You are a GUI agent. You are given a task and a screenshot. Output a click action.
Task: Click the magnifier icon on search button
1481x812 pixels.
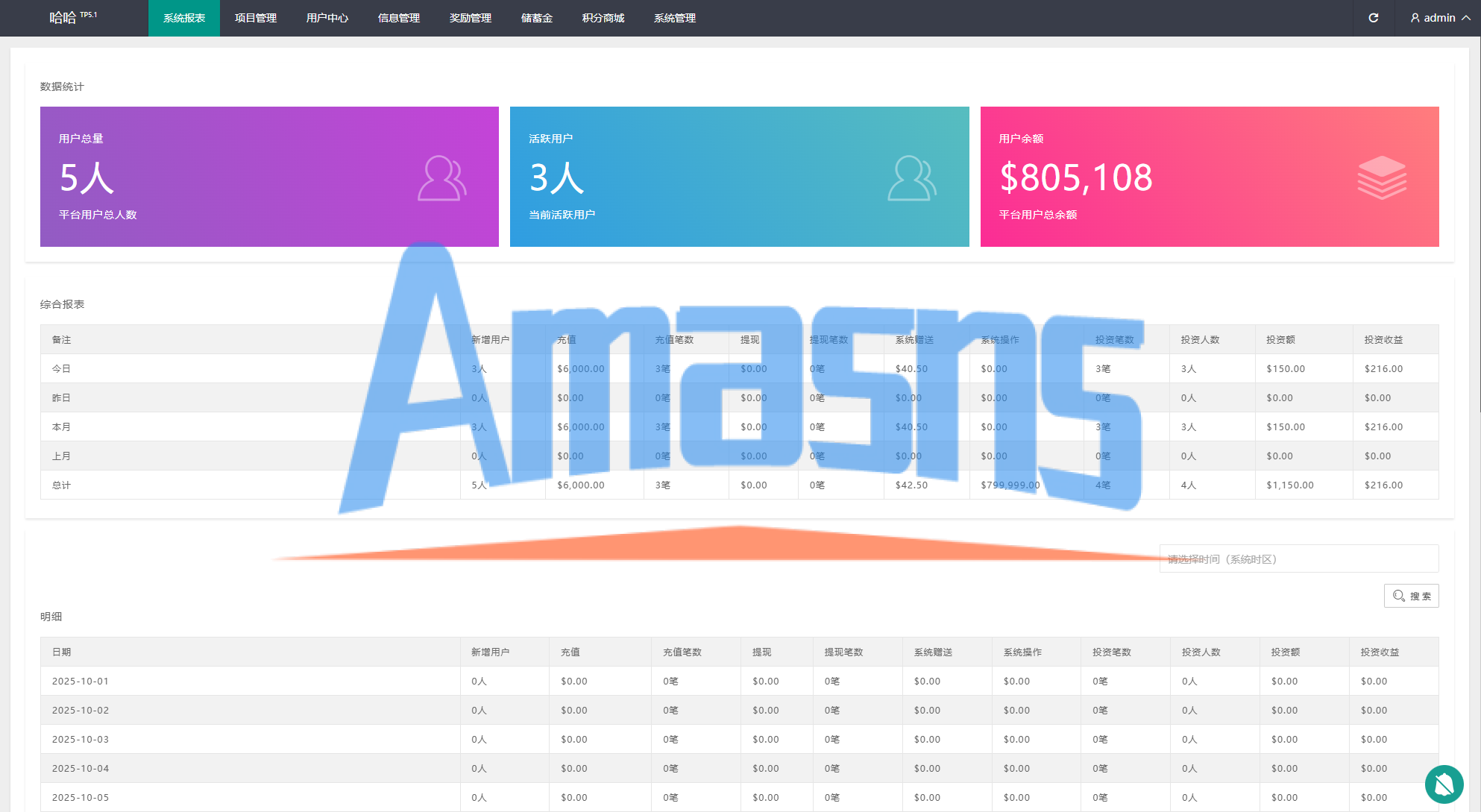point(1399,596)
